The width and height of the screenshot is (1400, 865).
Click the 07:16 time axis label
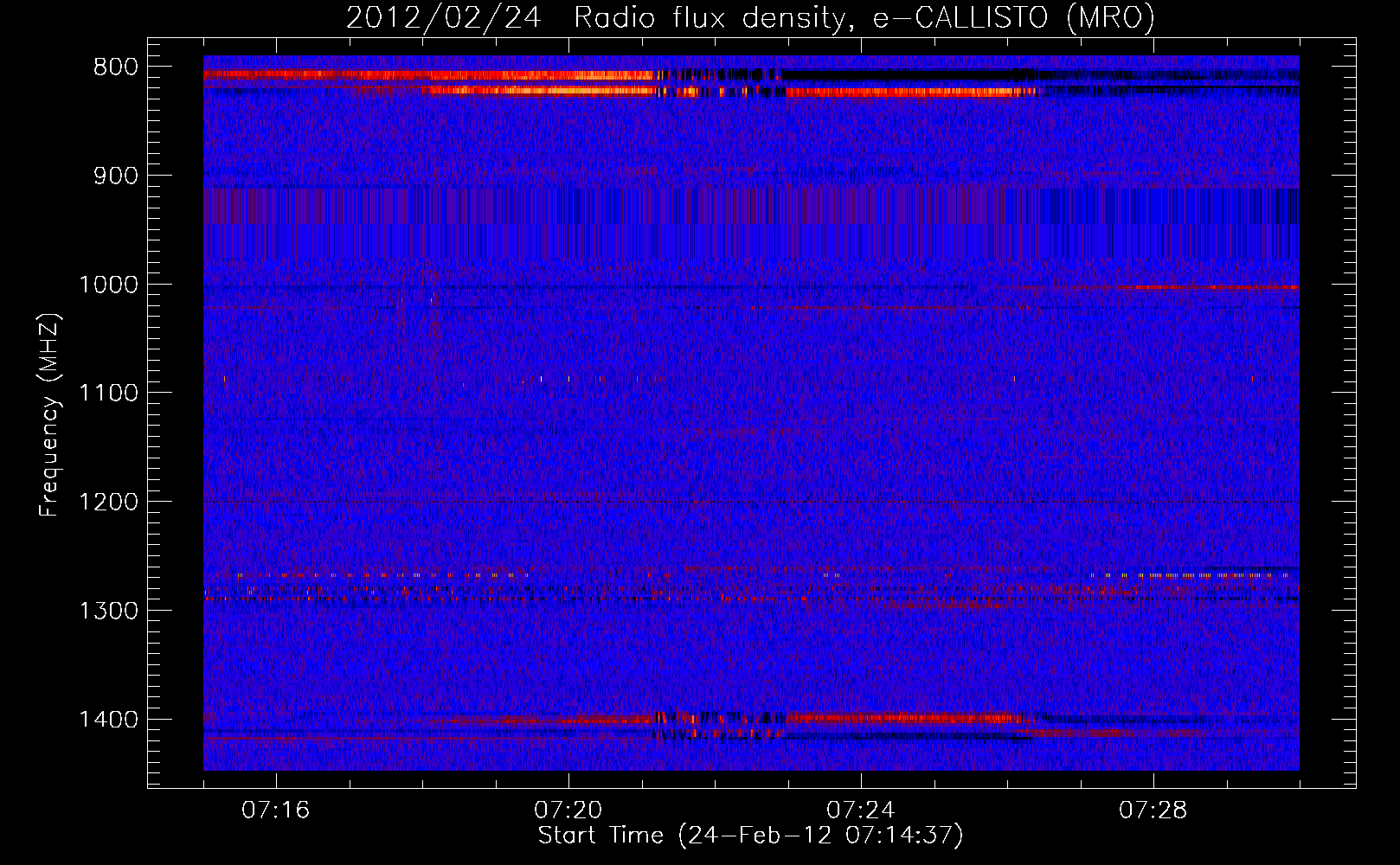coord(275,811)
